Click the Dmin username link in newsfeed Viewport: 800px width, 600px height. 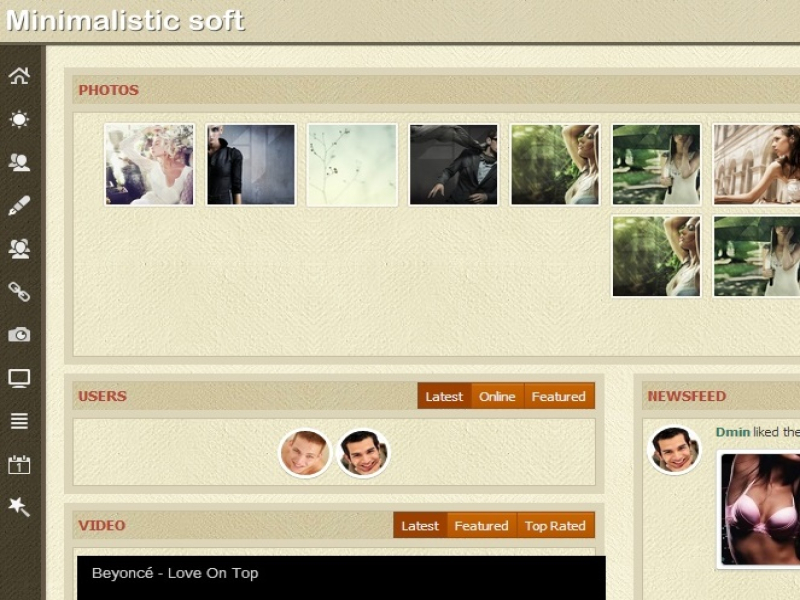pos(733,432)
